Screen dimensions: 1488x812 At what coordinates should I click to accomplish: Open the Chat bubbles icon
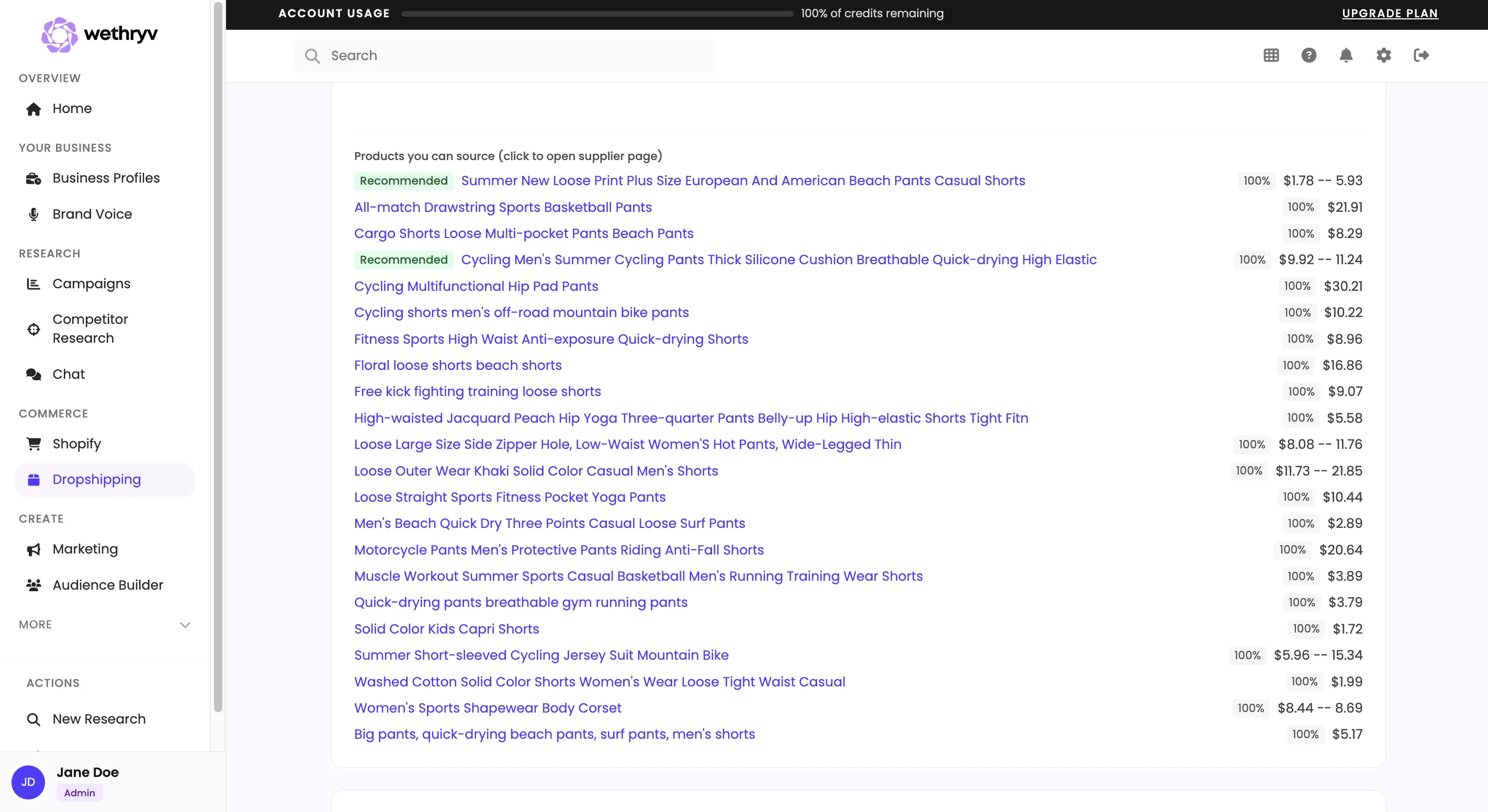coord(33,374)
